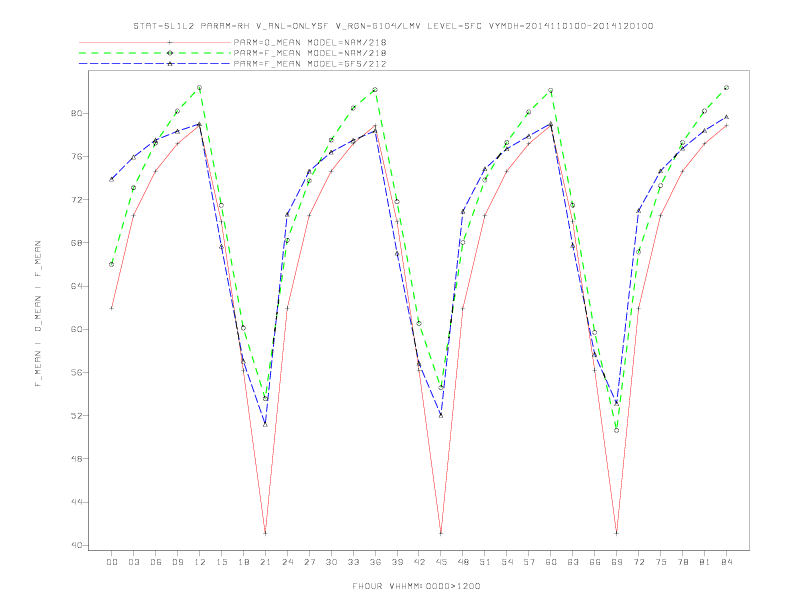Click the x-axis tick label 51
Screen dimensions: 792x612
(485, 562)
